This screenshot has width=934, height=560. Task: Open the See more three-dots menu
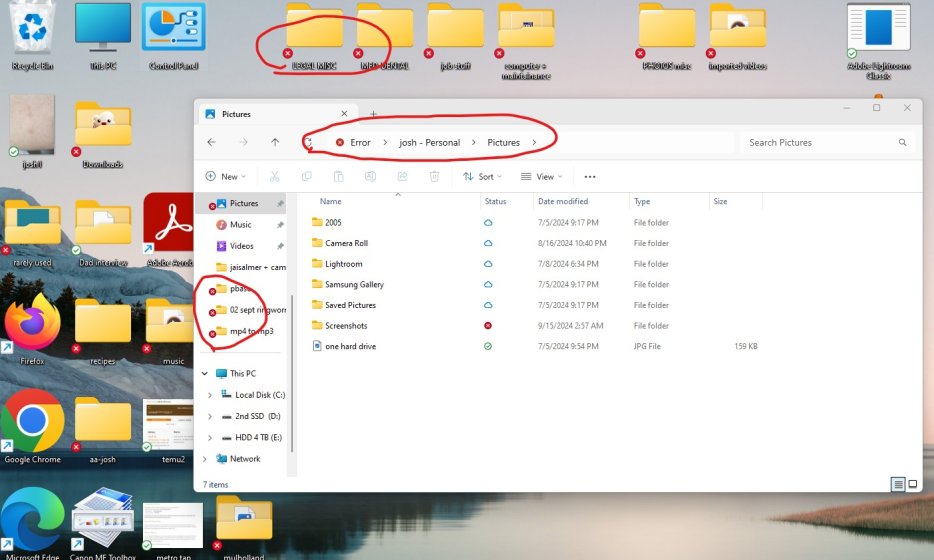tap(590, 177)
